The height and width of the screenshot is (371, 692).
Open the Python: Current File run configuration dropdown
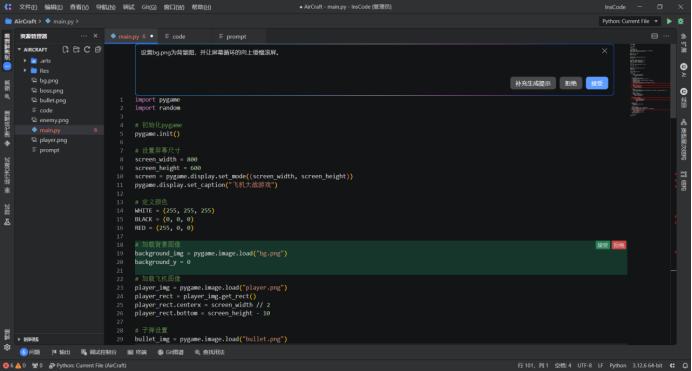(630, 21)
